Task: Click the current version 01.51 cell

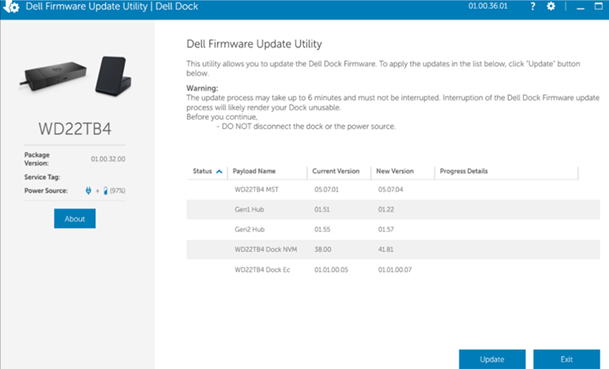Action: tap(322, 209)
